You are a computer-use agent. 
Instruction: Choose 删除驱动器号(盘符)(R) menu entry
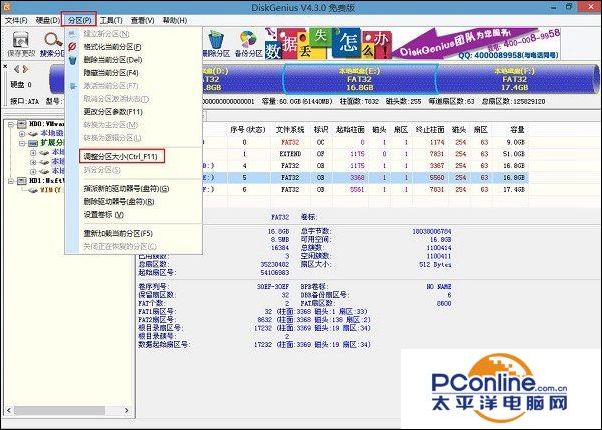(x=119, y=202)
